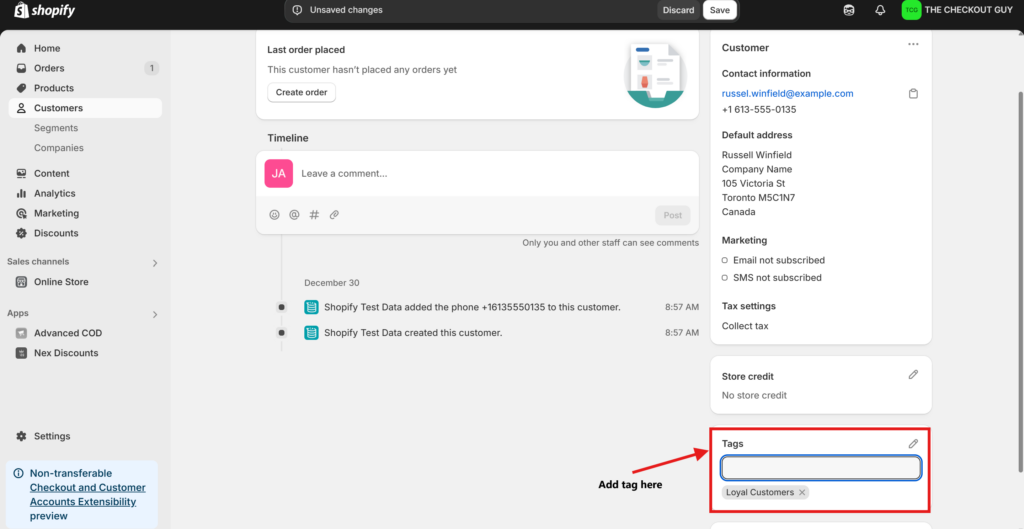Go to Discounts in the sidebar

tap(56, 233)
